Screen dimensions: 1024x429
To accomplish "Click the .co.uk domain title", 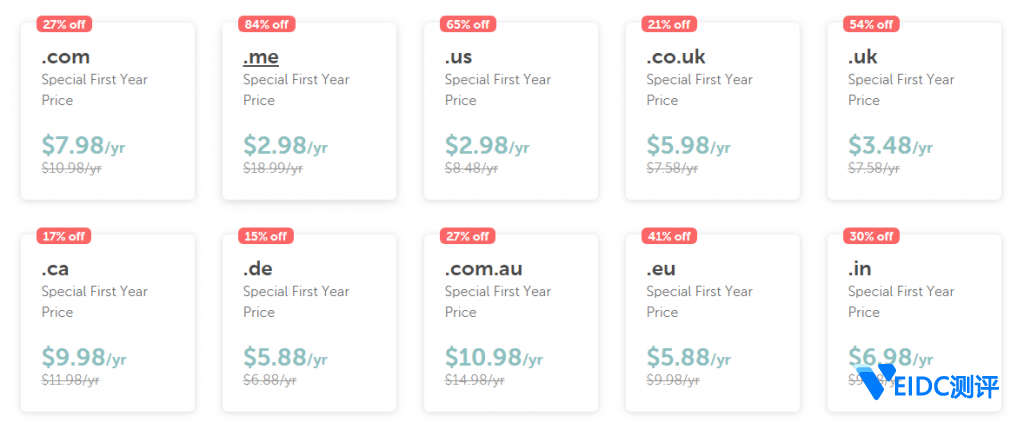I will (x=677, y=57).
